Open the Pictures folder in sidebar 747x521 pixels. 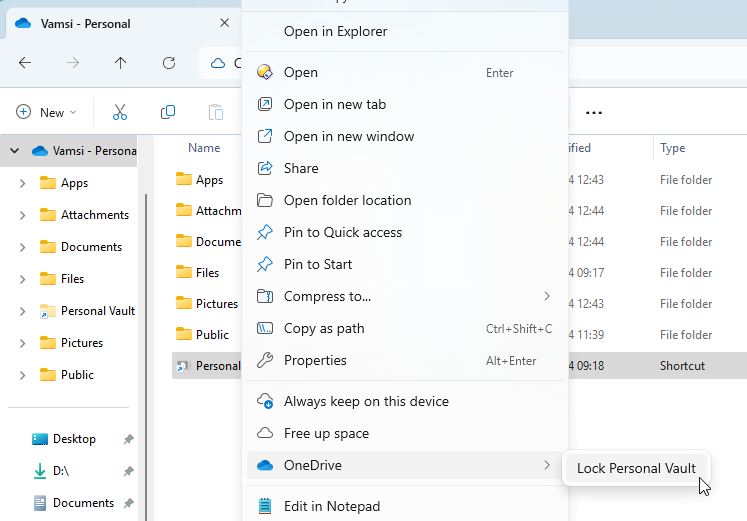pos(81,343)
